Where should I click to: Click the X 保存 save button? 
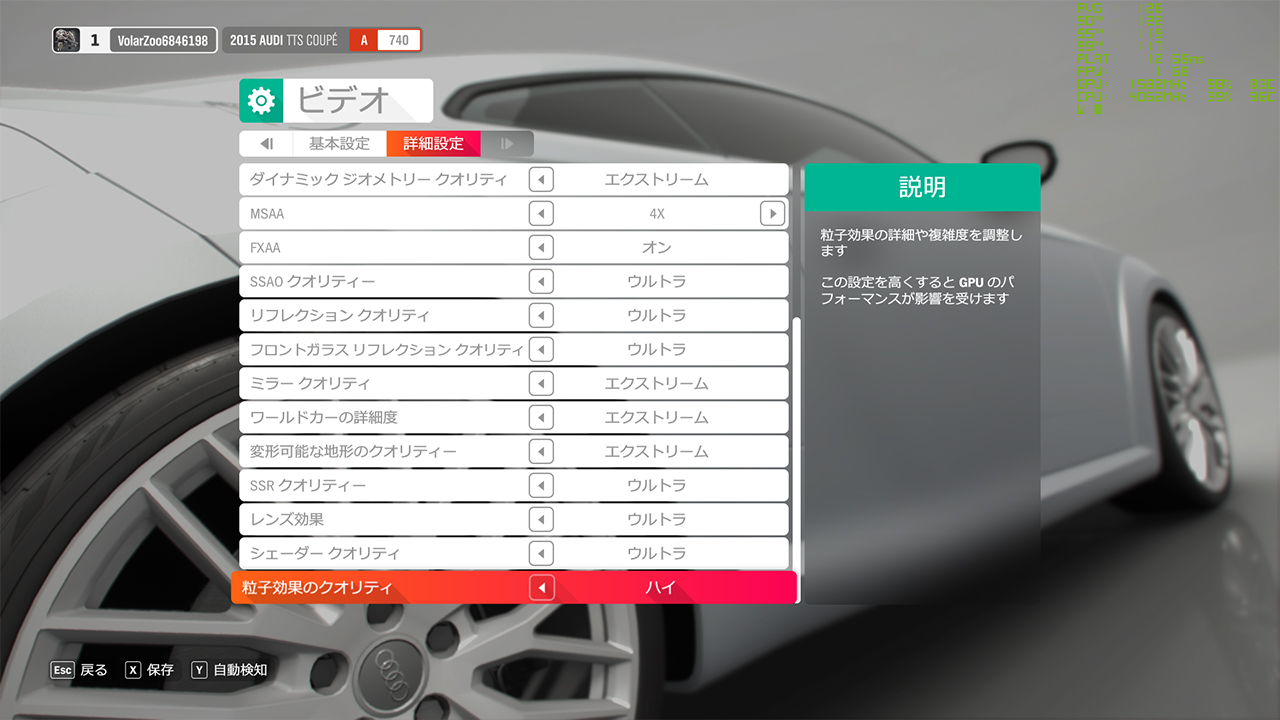[150, 670]
